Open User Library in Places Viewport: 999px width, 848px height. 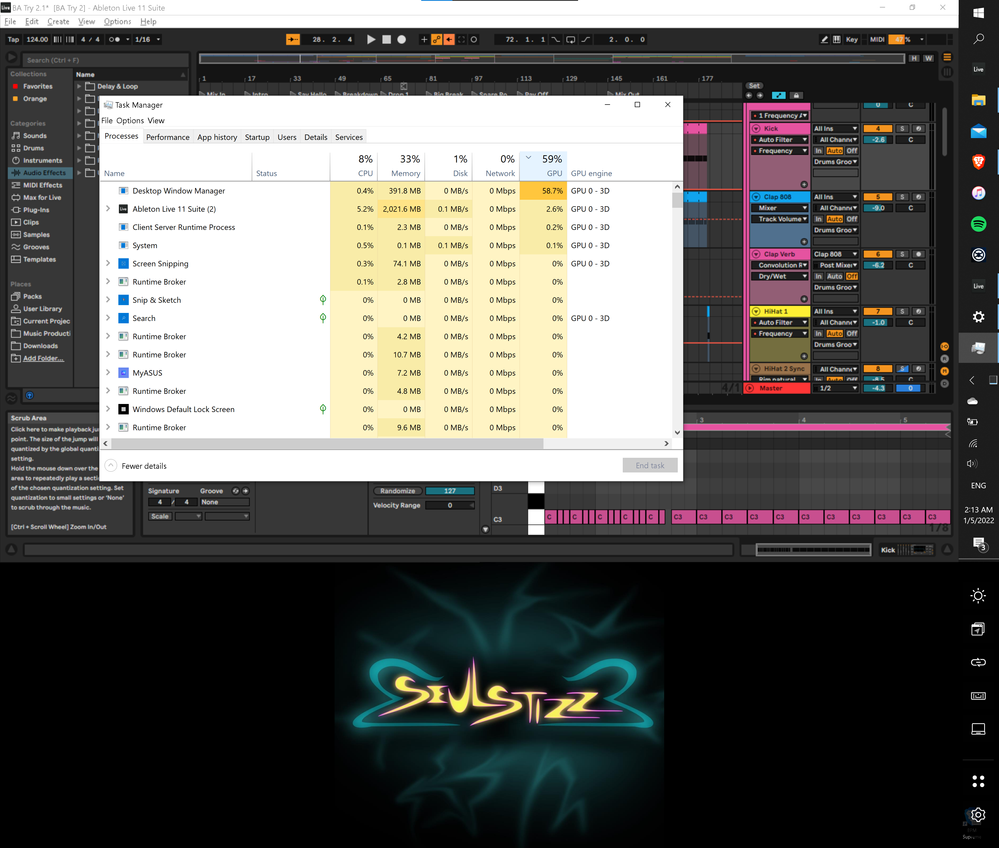click(42, 309)
